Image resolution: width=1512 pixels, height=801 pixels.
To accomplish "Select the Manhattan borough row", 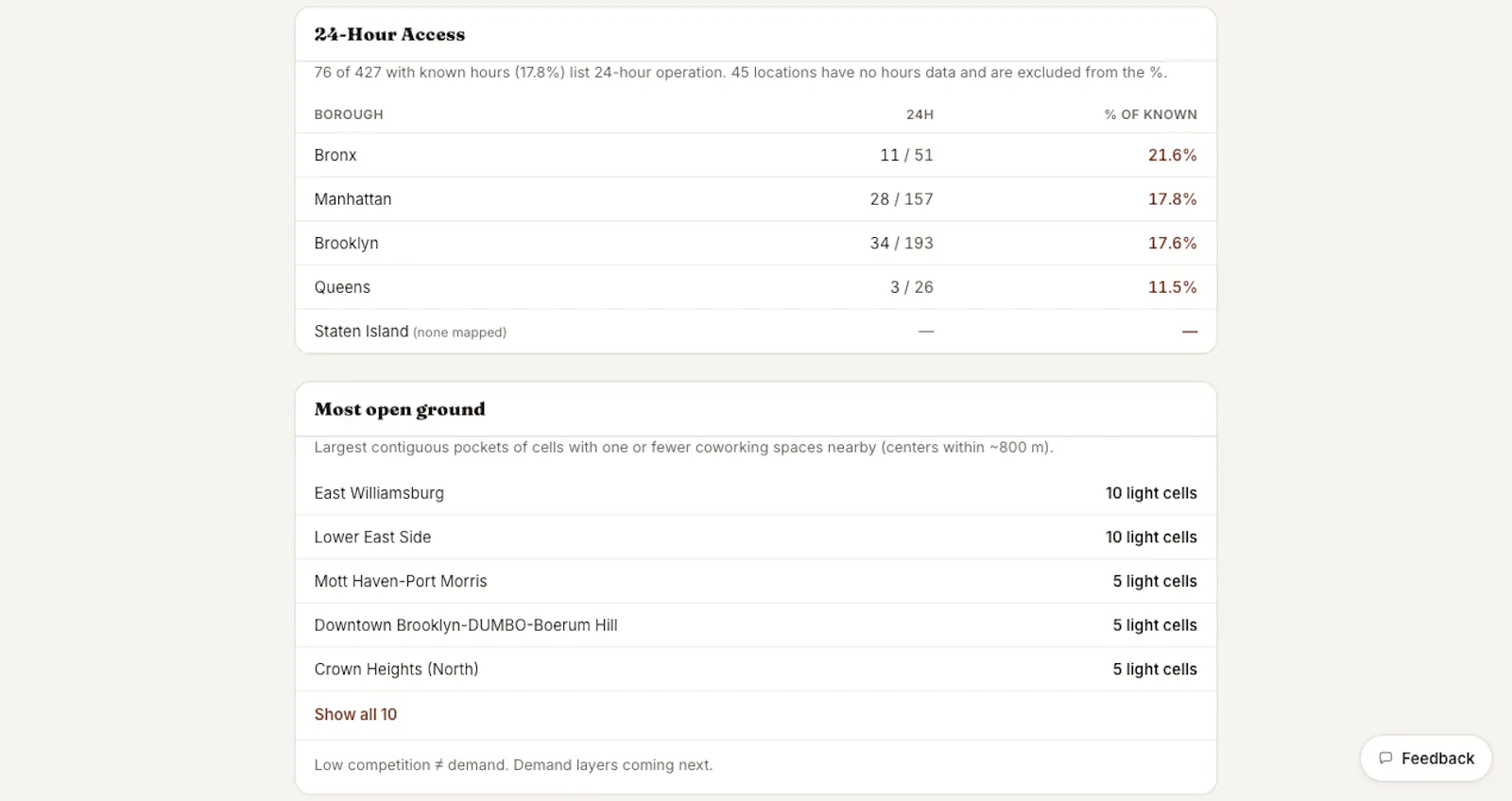I will 756,199.
